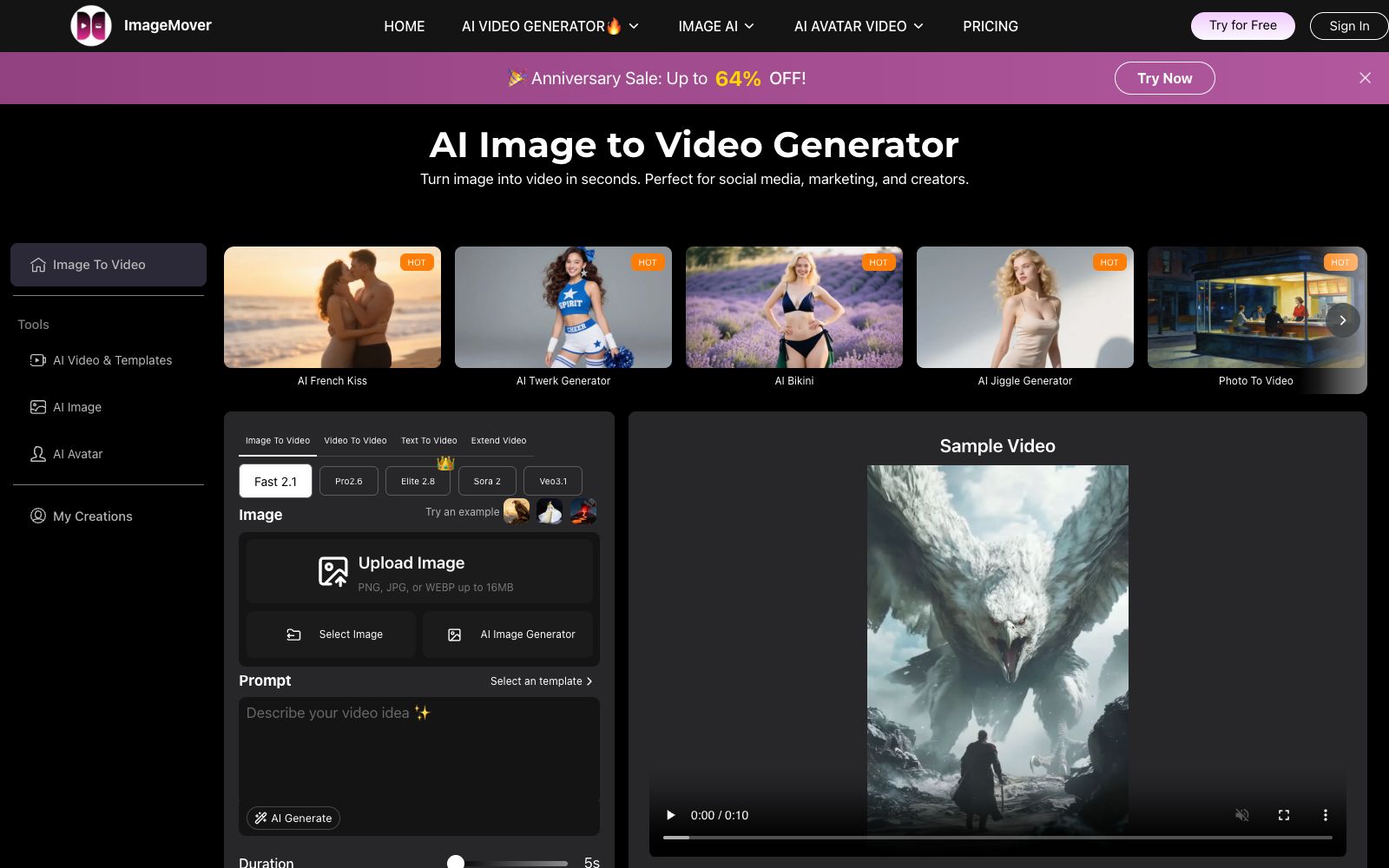Expand AI Video Generator dropdown menu
This screenshot has height=868, width=1389.
550,26
